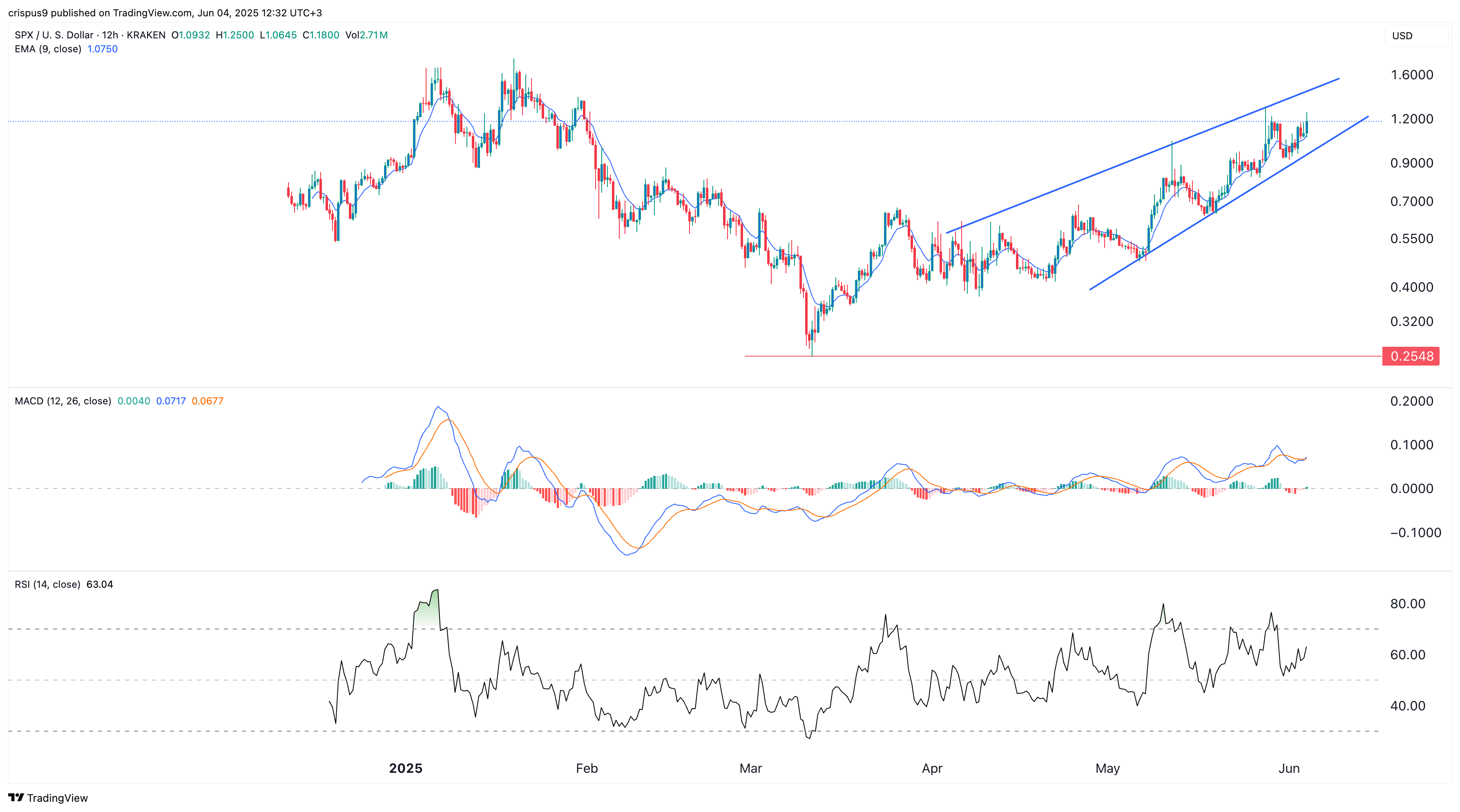The height and width of the screenshot is (812, 1460).
Task: Click the Jun label on time axis
Action: click(1289, 768)
